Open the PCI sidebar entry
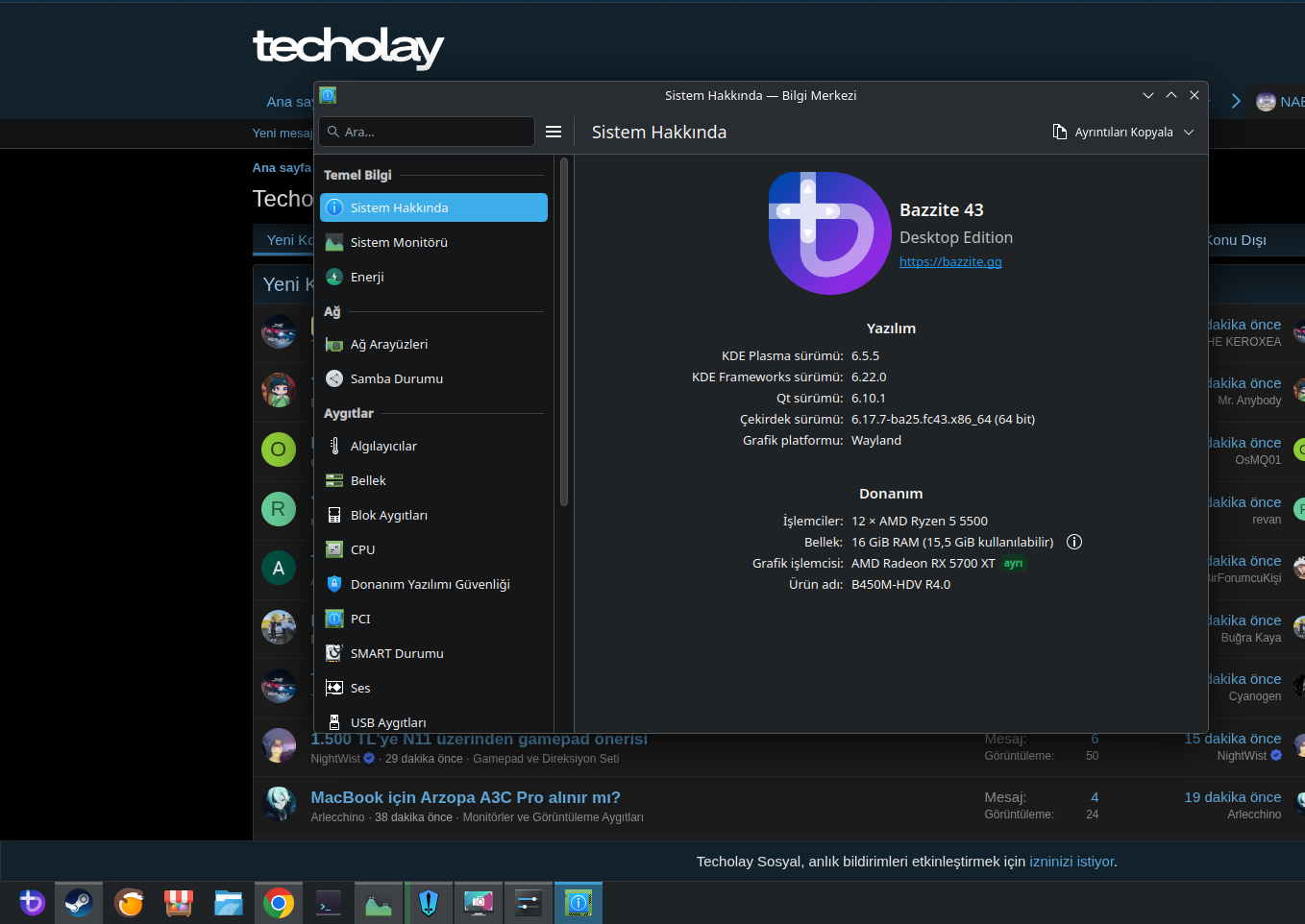The width and height of the screenshot is (1305, 924). 434,619
